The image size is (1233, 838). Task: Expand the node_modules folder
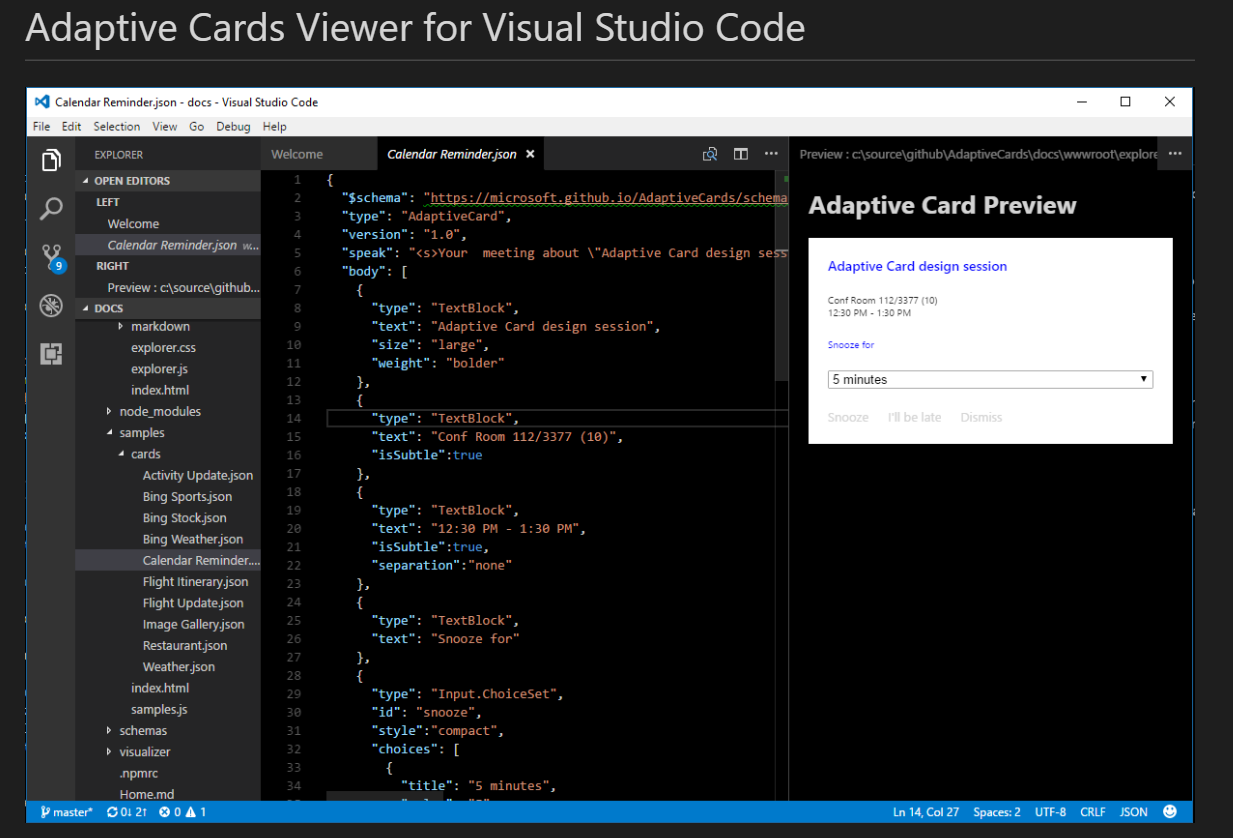[x=110, y=411]
